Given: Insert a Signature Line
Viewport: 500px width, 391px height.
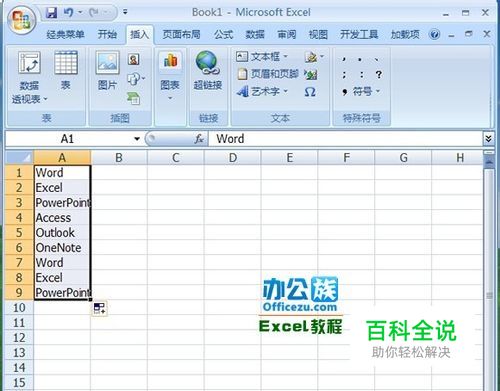Looking at the screenshot, I should [x=311, y=57].
